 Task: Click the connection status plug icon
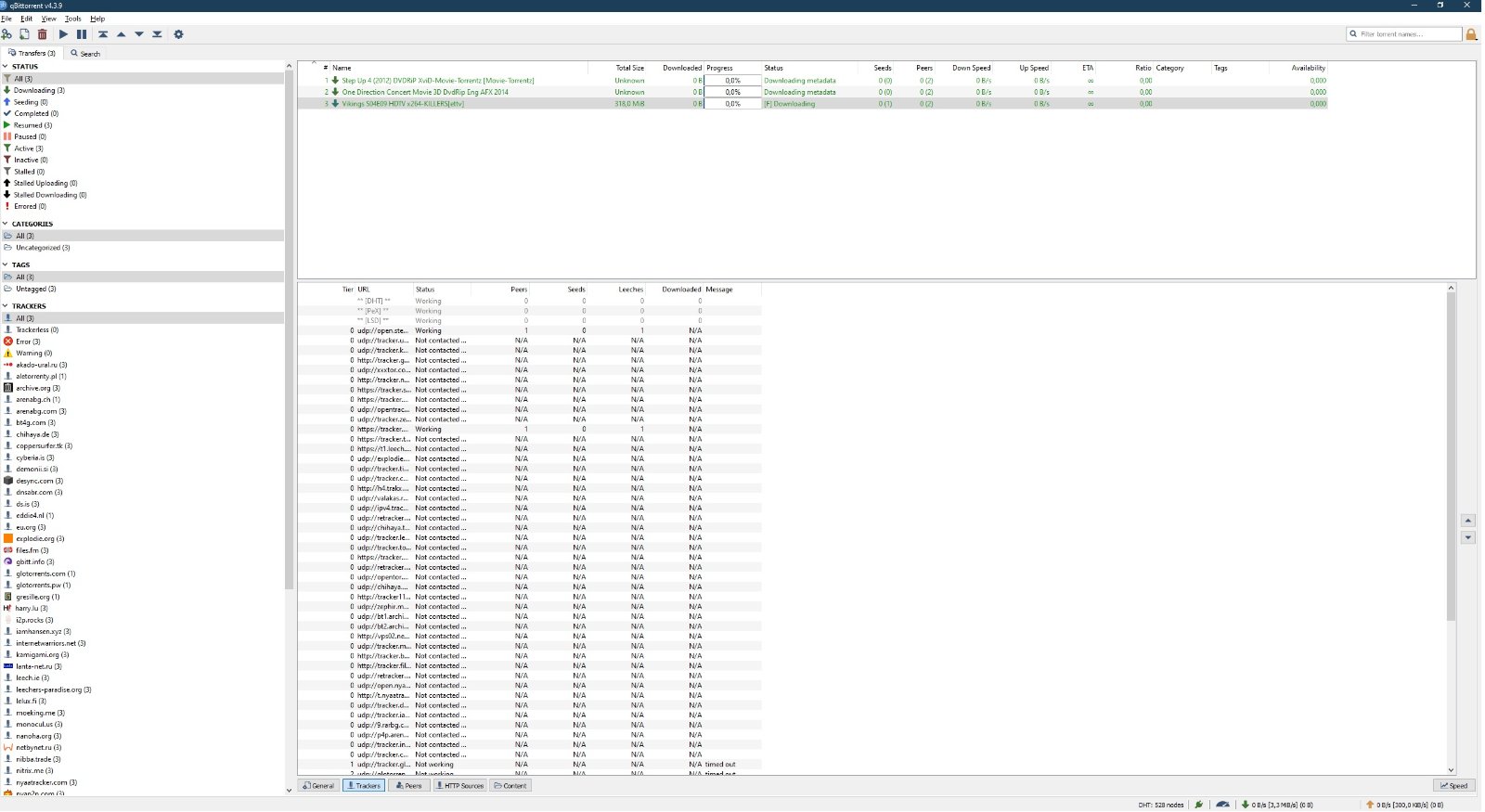point(1198,805)
